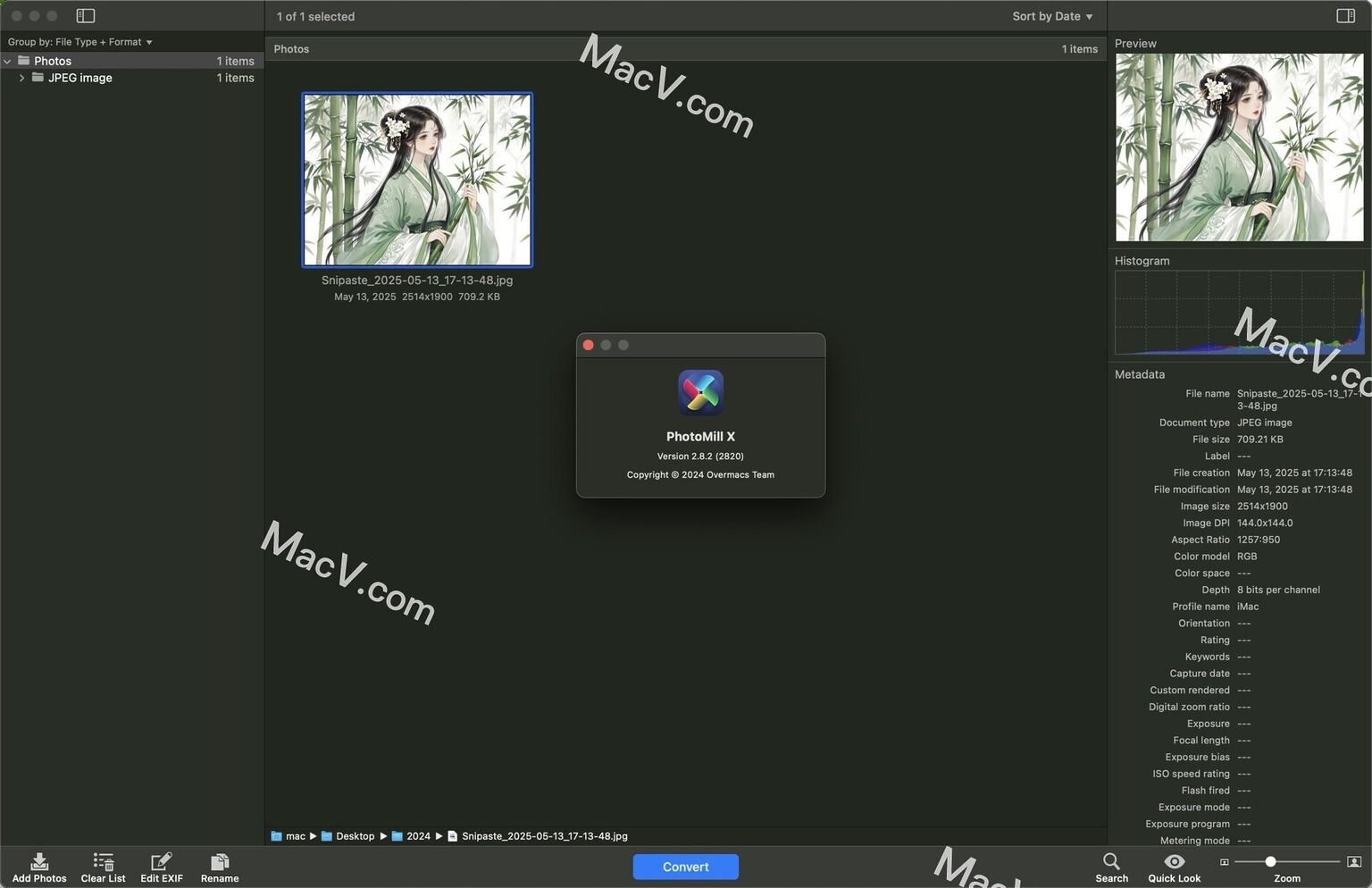Viewport: 1372px width, 888px height.
Task: Click the Image size value 2514x1900
Action: coord(1262,506)
